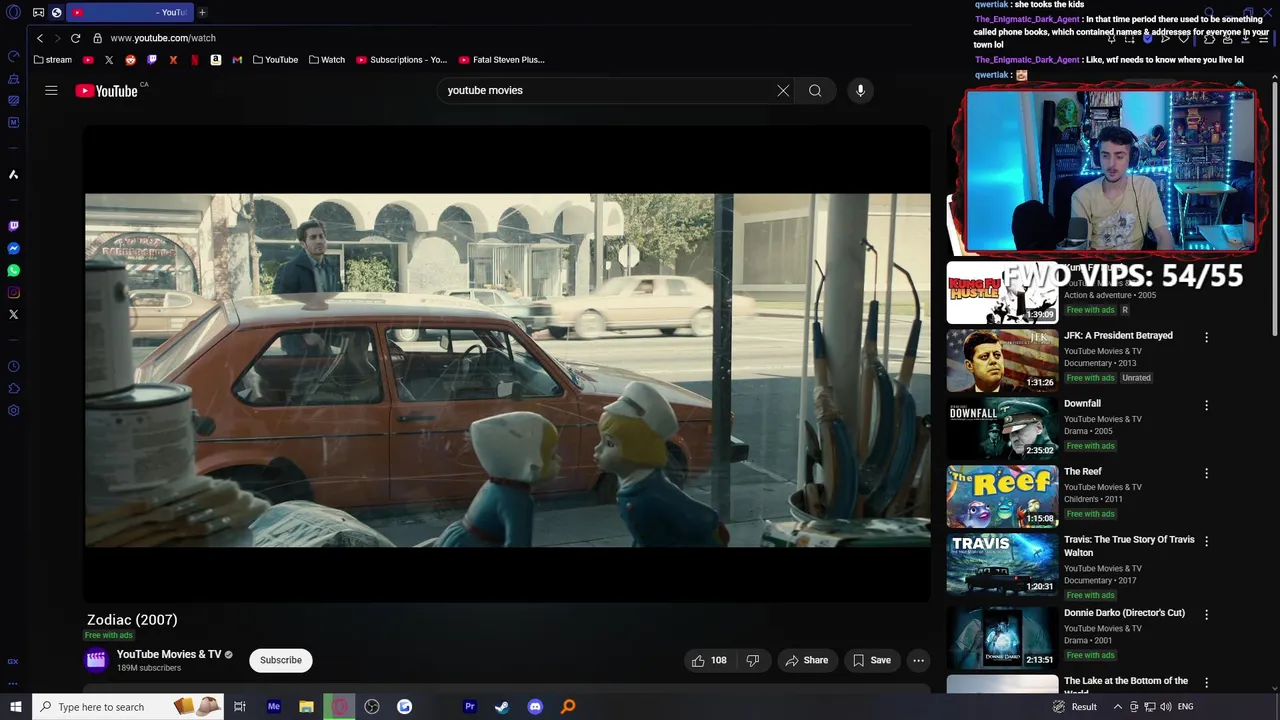
Task: Click the Twitch bookmark icon
Action: pos(152,60)
